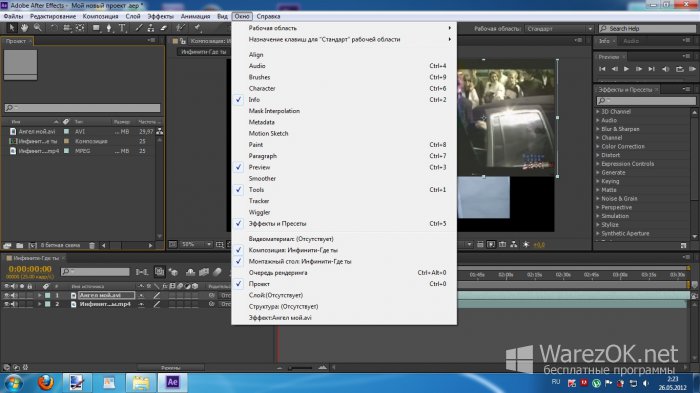Select the Puppet Pin tool
The height and width of the screenshot is (393, 700).
pyautogui.click(x=197, y=28)
